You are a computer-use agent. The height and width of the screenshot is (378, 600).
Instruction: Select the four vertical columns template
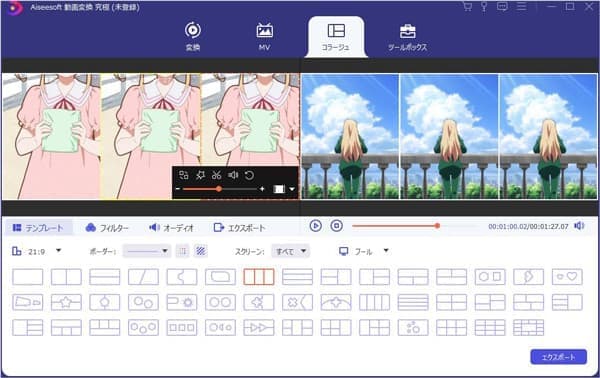tap(375, 302)
